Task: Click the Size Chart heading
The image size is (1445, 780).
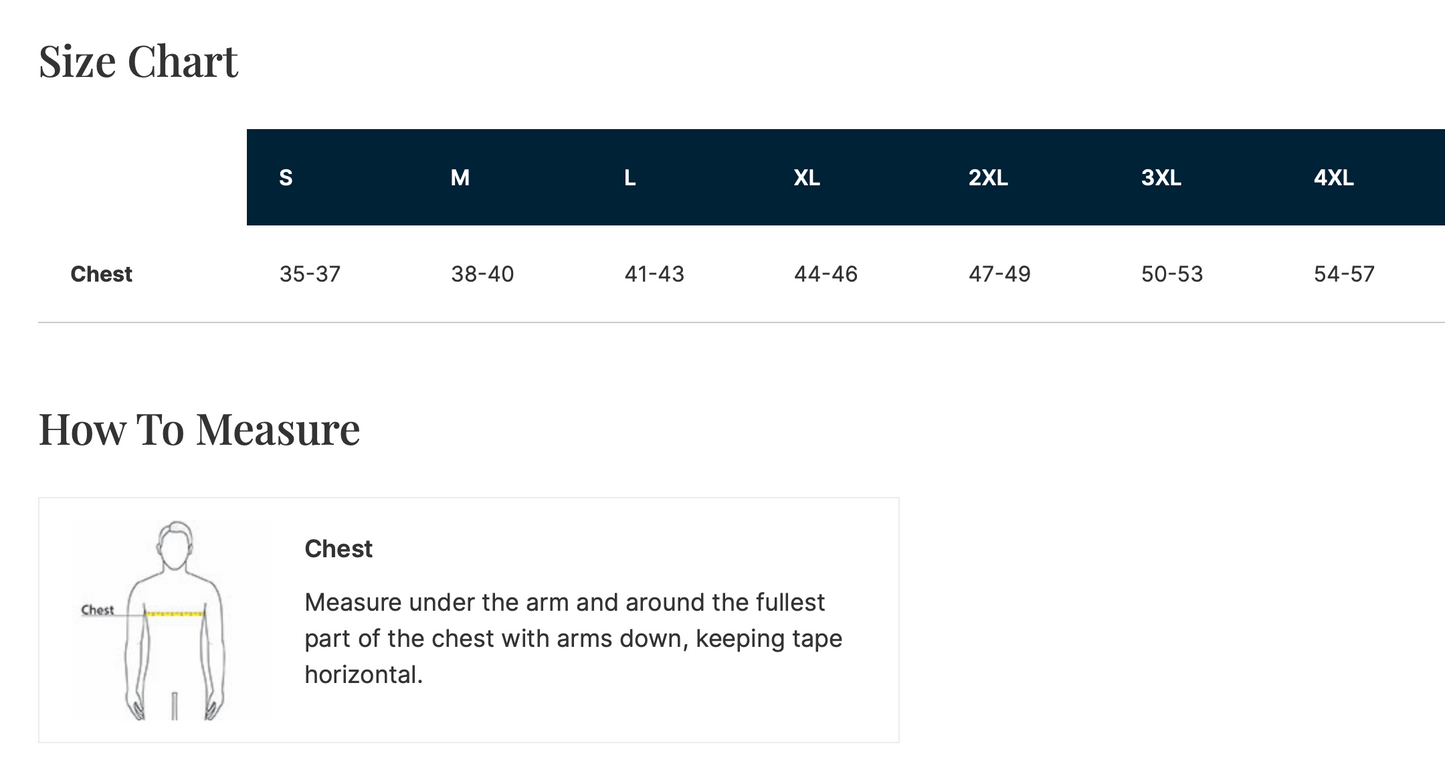Action: [x=138, y=62]
